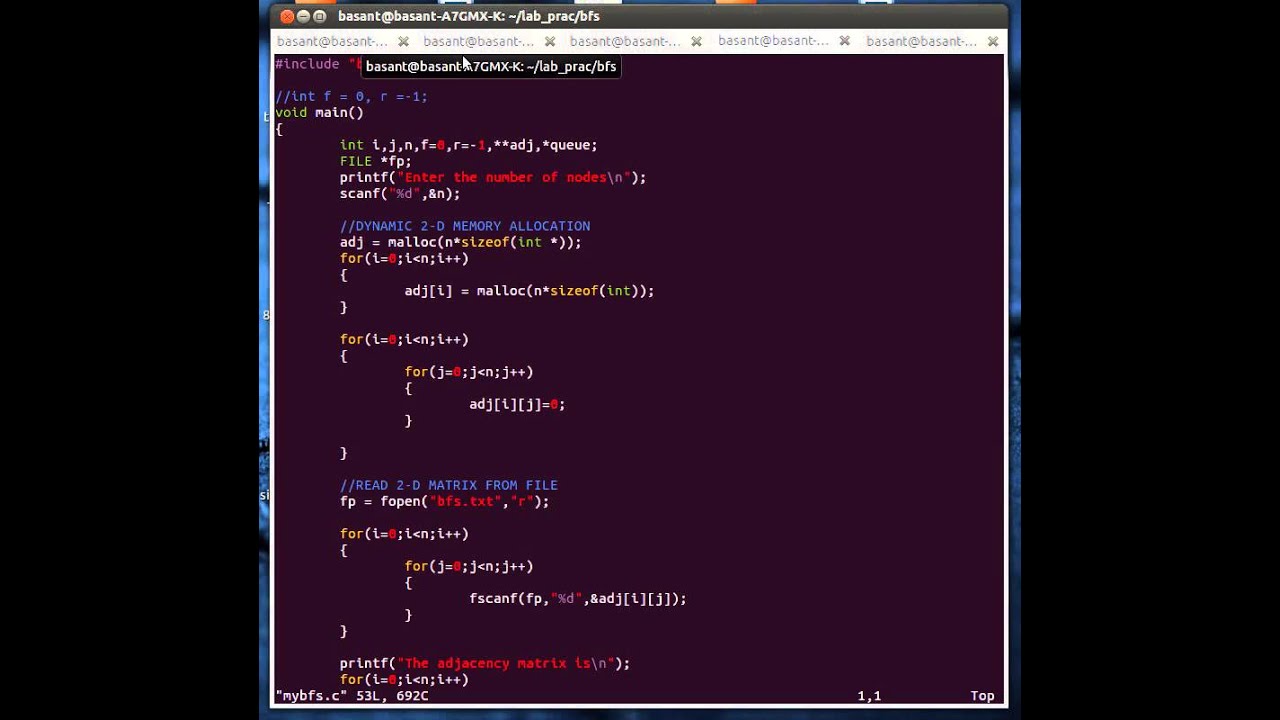Click 'The adjacency matrix is' printf line

click(485, 663)
